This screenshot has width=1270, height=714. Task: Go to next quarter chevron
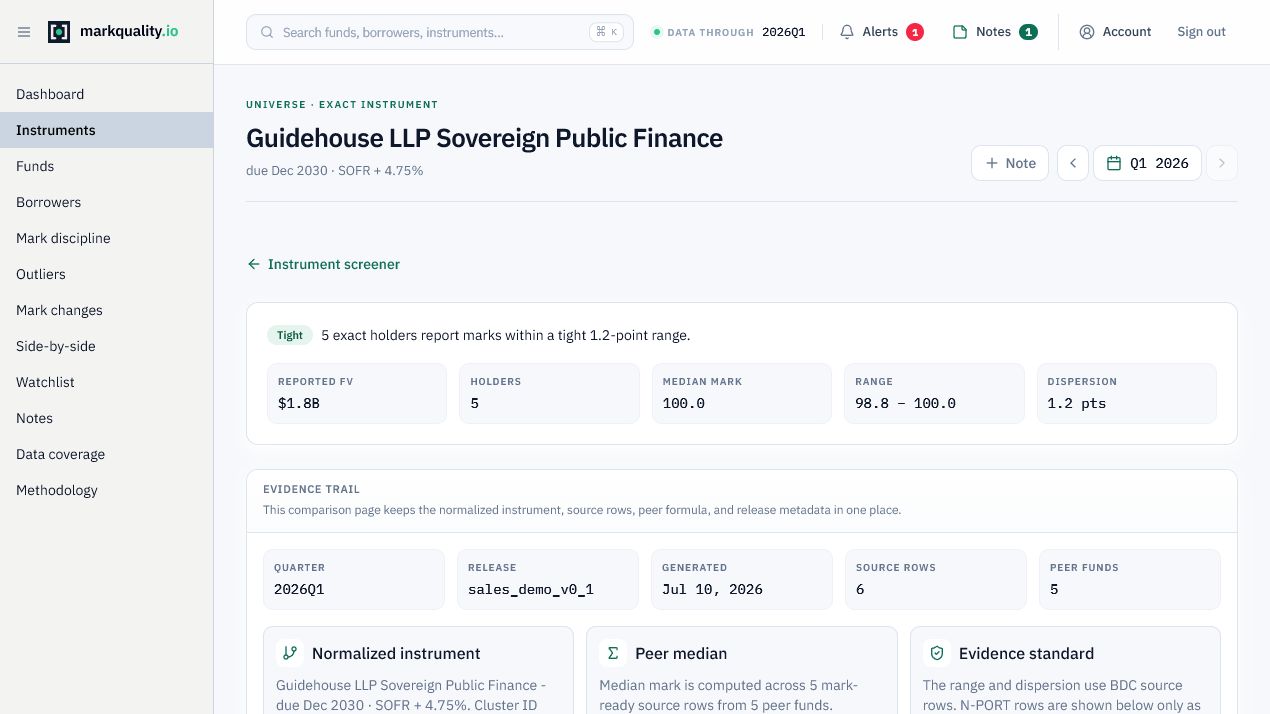[1222, 163]
